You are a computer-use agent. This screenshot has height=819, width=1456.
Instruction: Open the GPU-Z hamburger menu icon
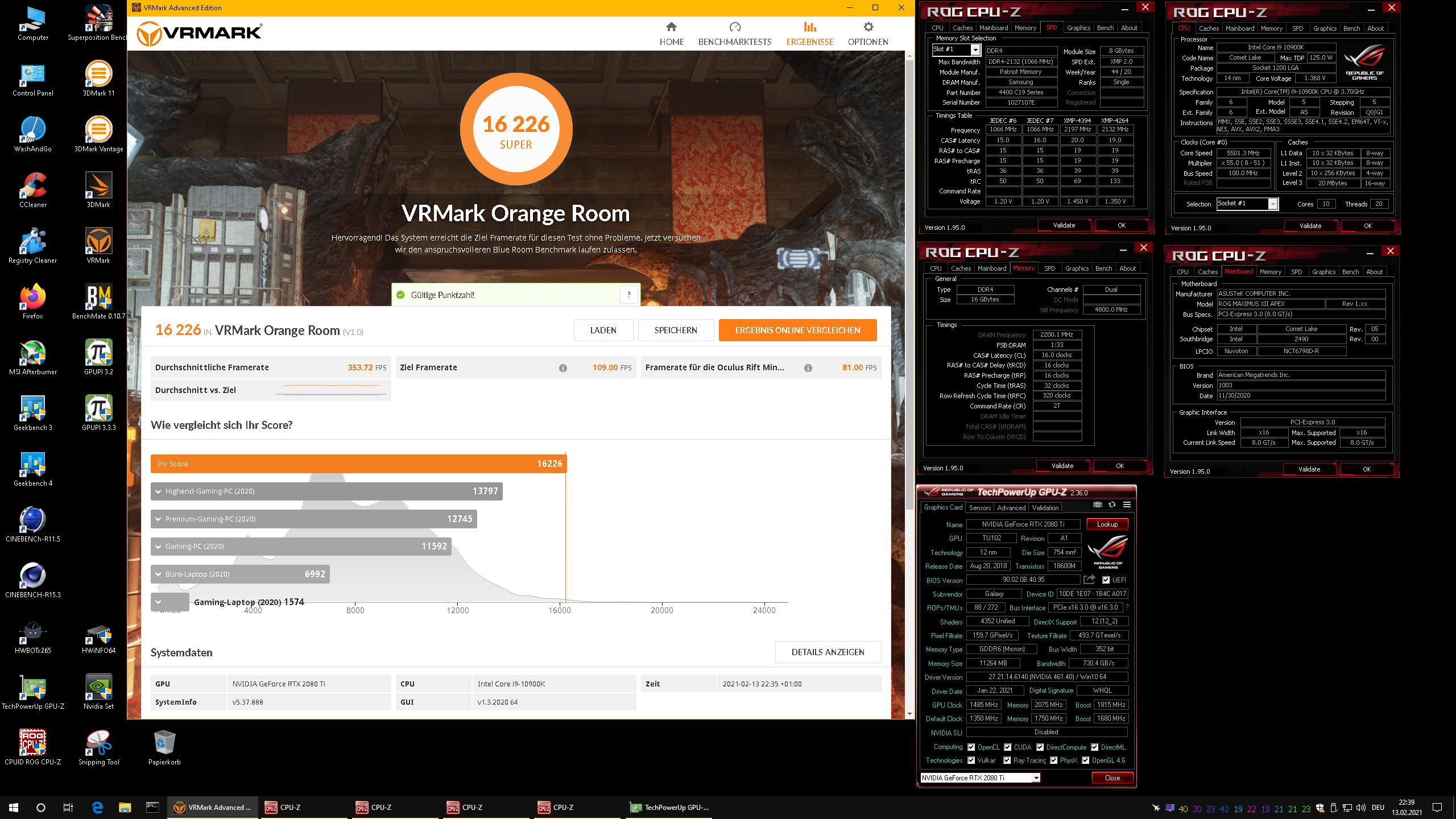(1127, 504)
